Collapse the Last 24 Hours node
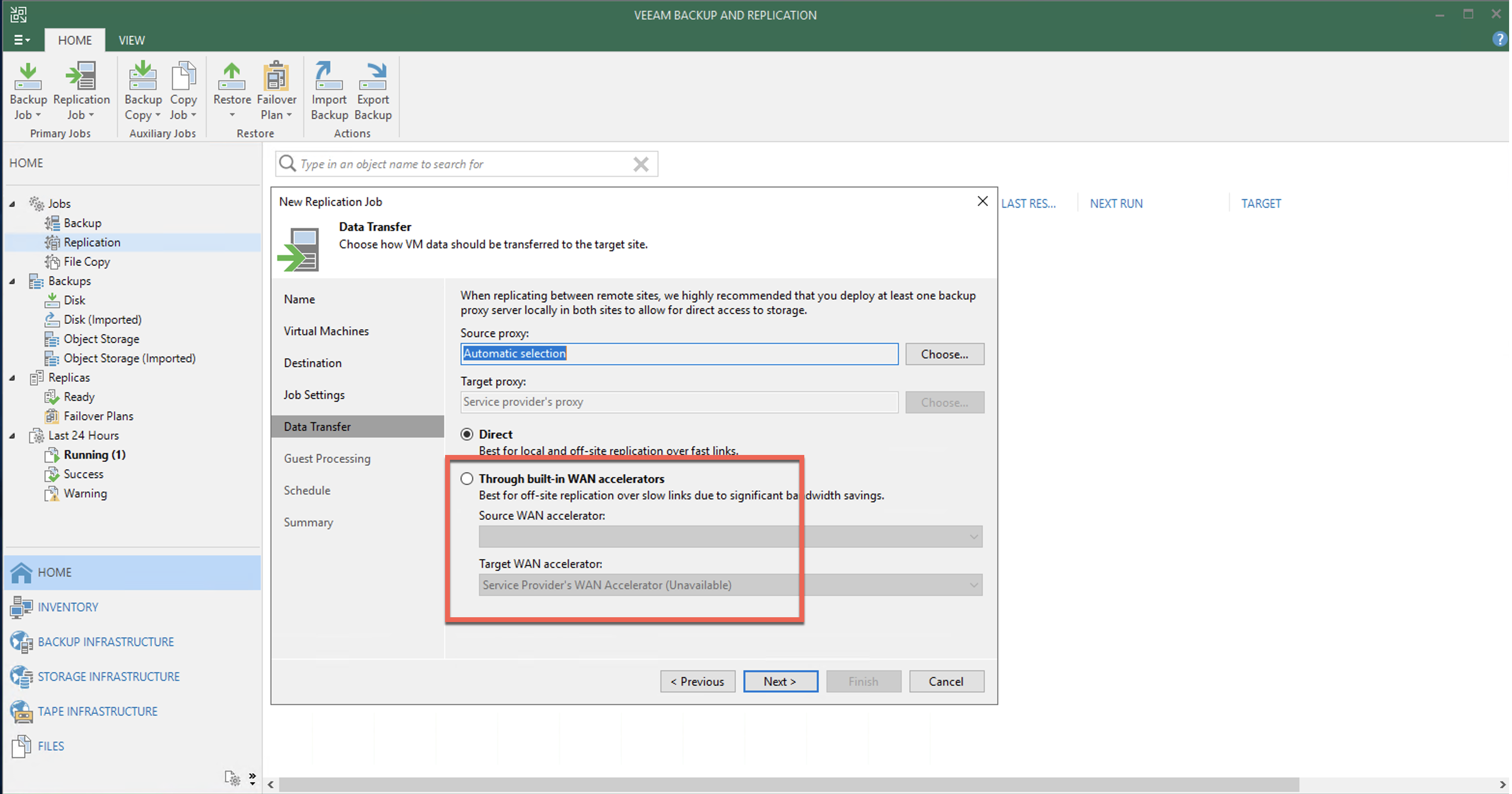 13,436
